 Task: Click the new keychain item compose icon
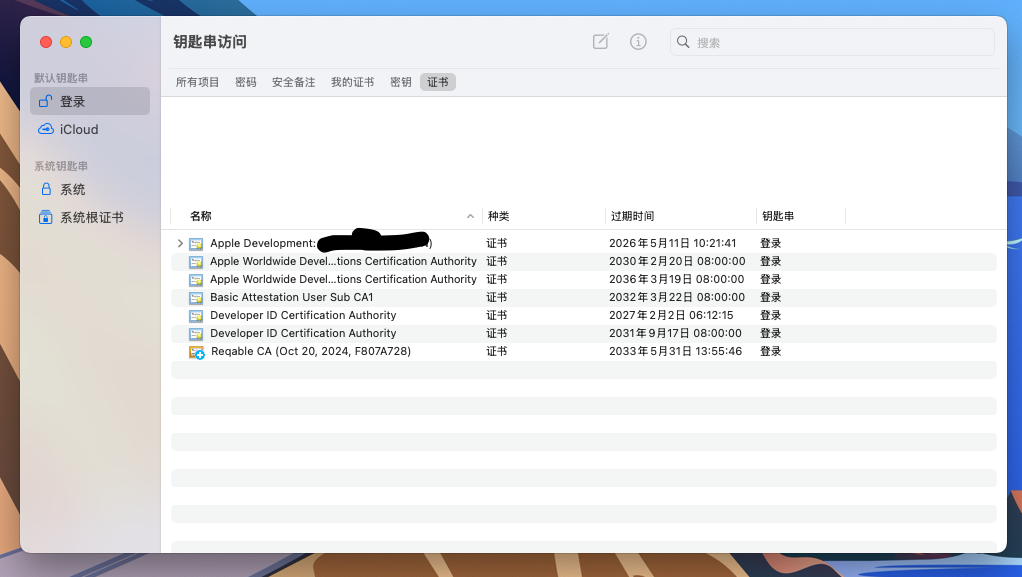[600, 42]
